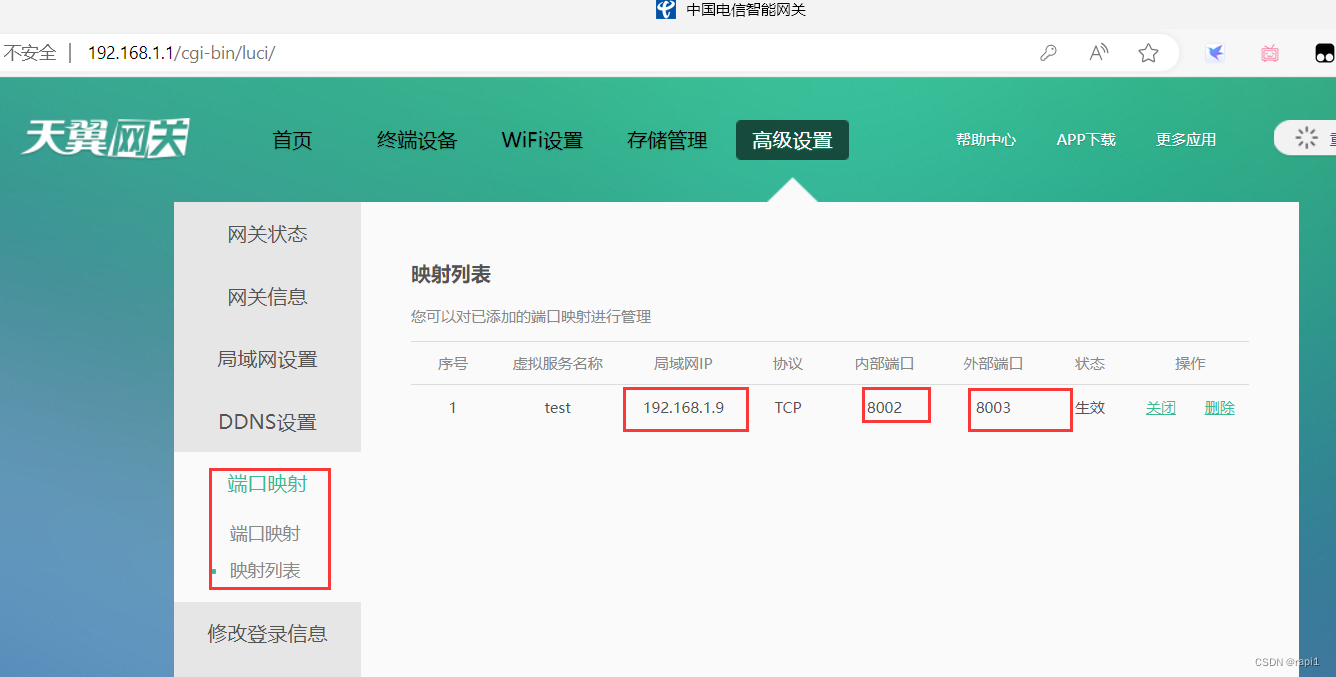
Task: Click the loading spinner icon
Action: [x=1307, y=138]
